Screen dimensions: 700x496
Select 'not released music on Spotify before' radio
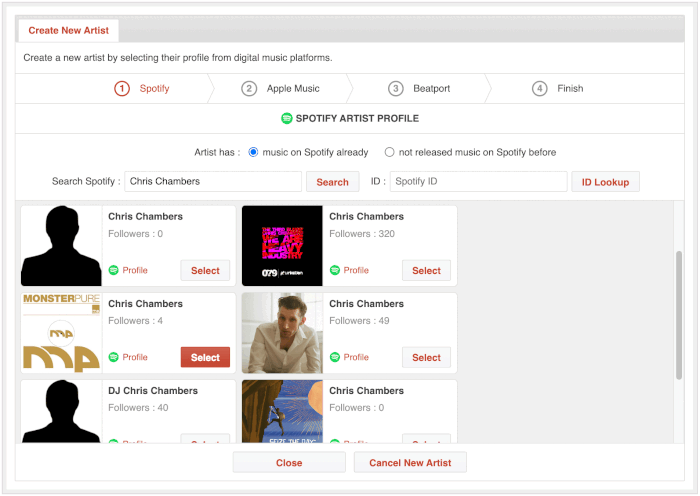389,152
